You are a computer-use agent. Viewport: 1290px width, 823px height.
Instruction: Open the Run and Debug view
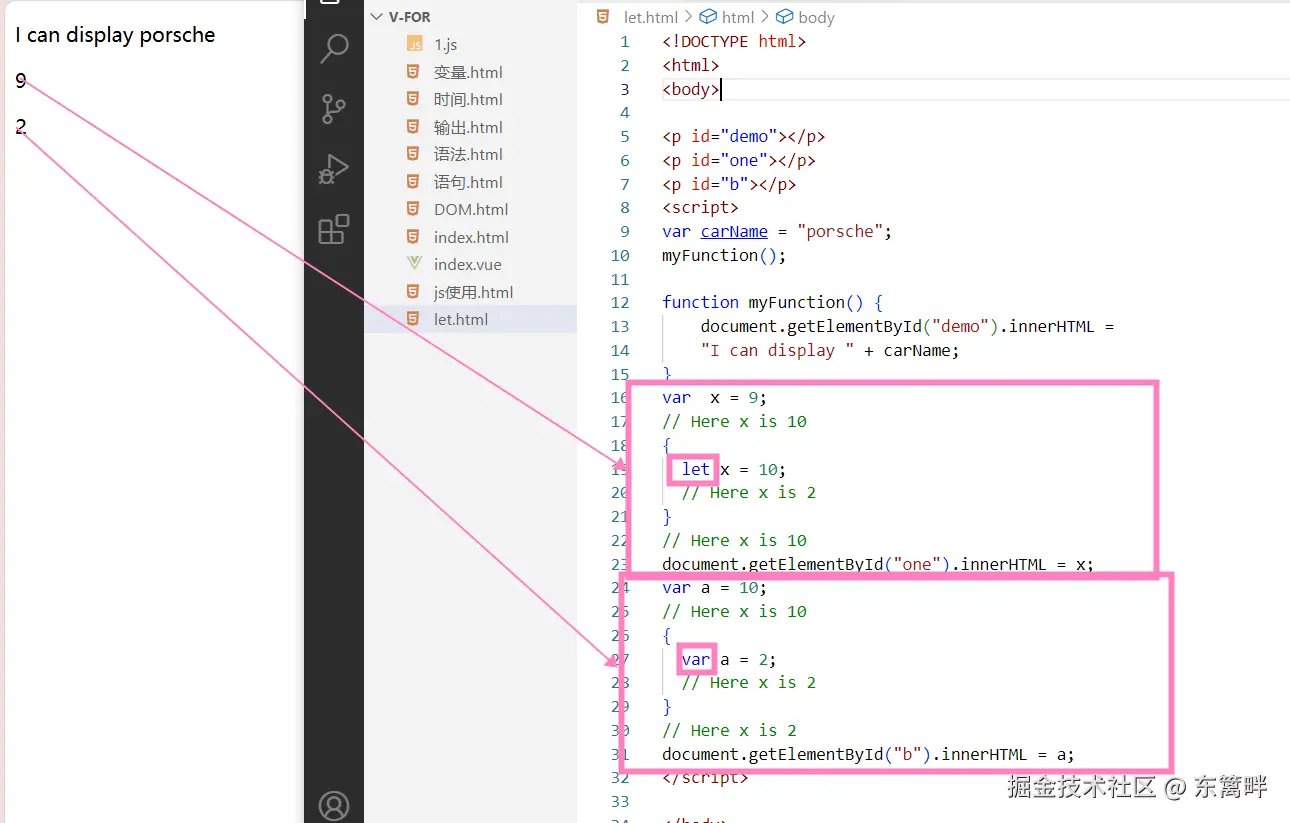click(x=334, y=169)
